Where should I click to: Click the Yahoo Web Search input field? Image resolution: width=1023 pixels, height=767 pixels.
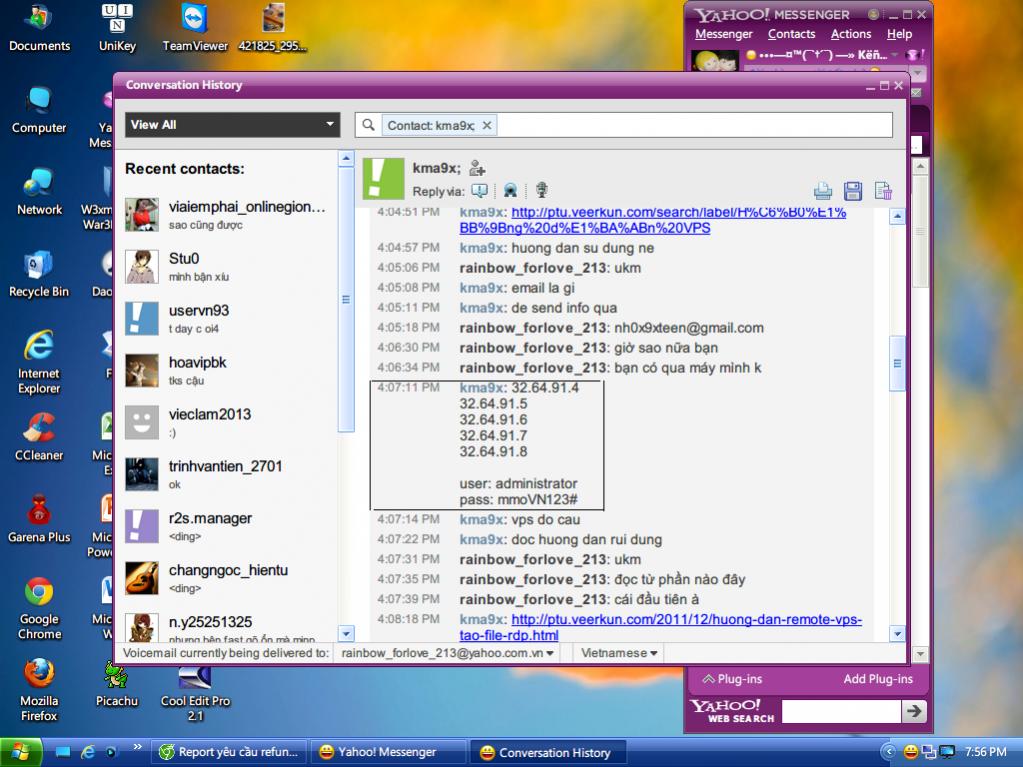coord(839,711)
